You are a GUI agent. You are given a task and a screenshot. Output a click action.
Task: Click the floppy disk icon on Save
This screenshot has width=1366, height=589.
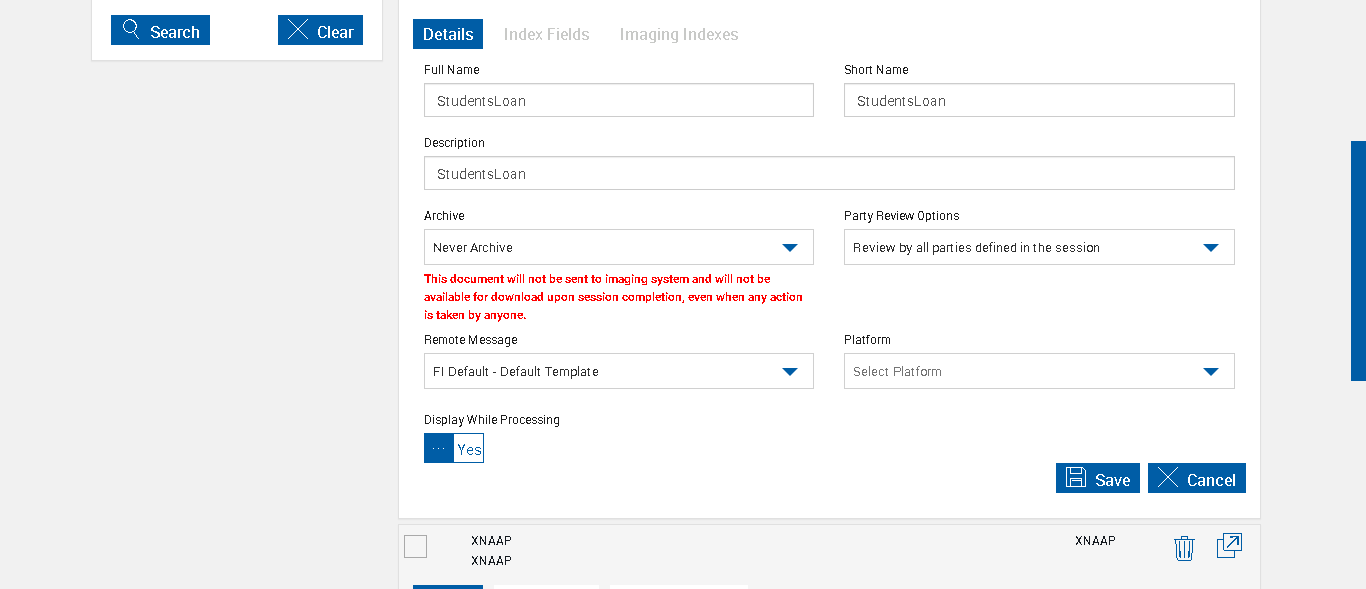pos(1076,478)
